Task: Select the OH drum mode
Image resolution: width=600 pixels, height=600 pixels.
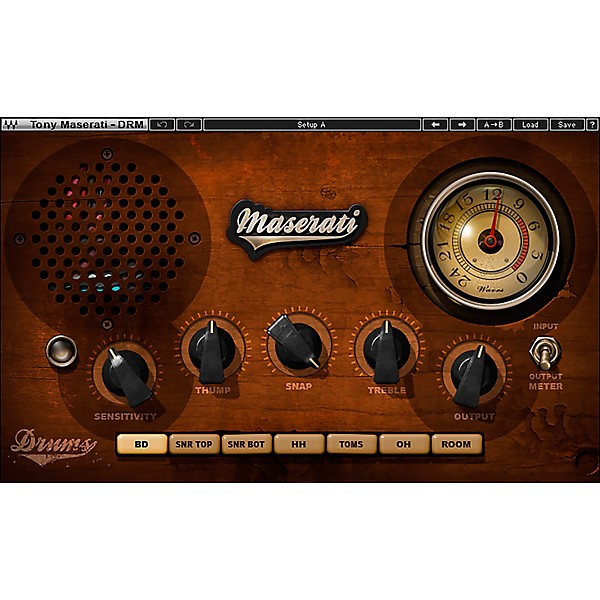Action: 404,444
